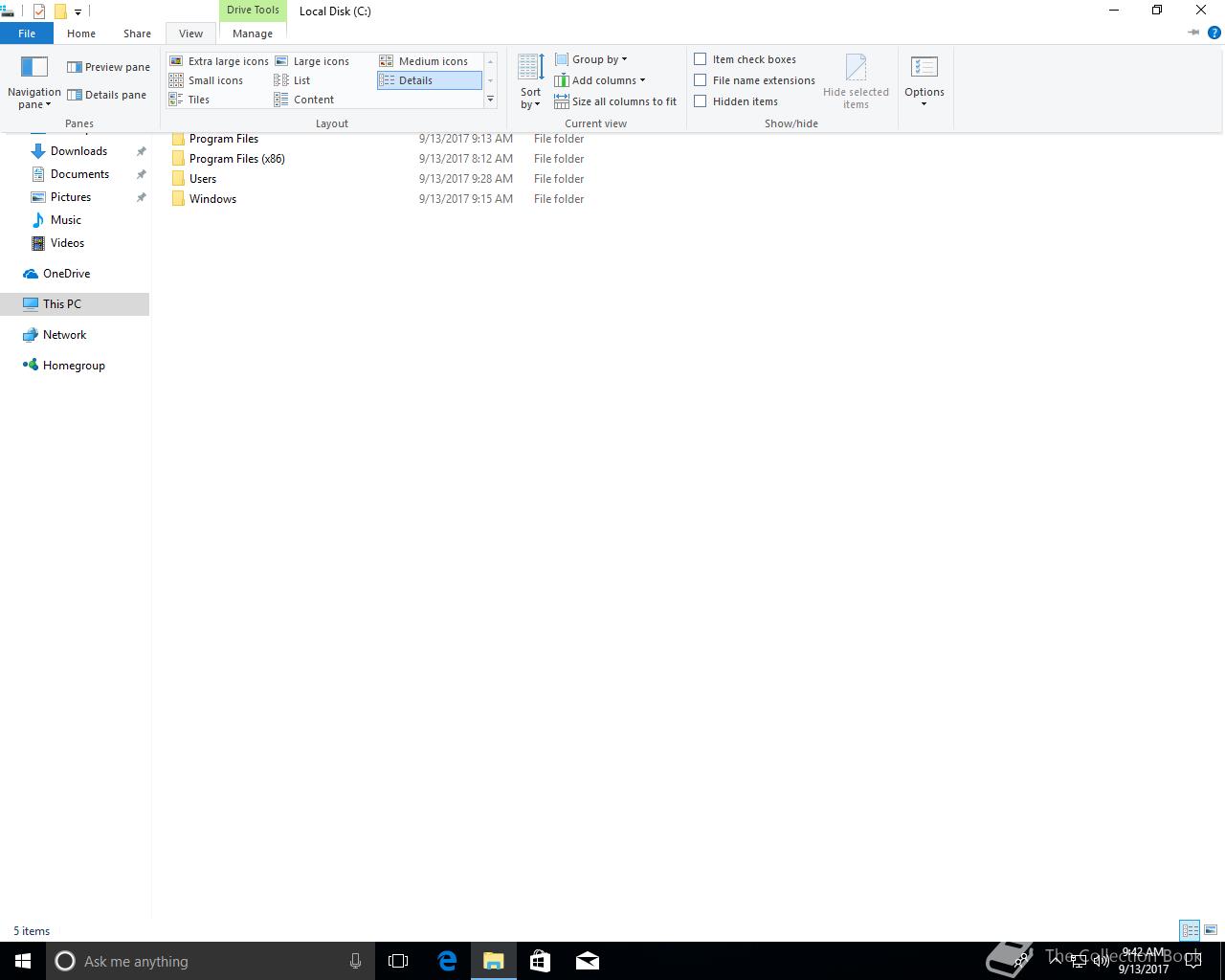Open the Sort by dropdown

(530, 83)
